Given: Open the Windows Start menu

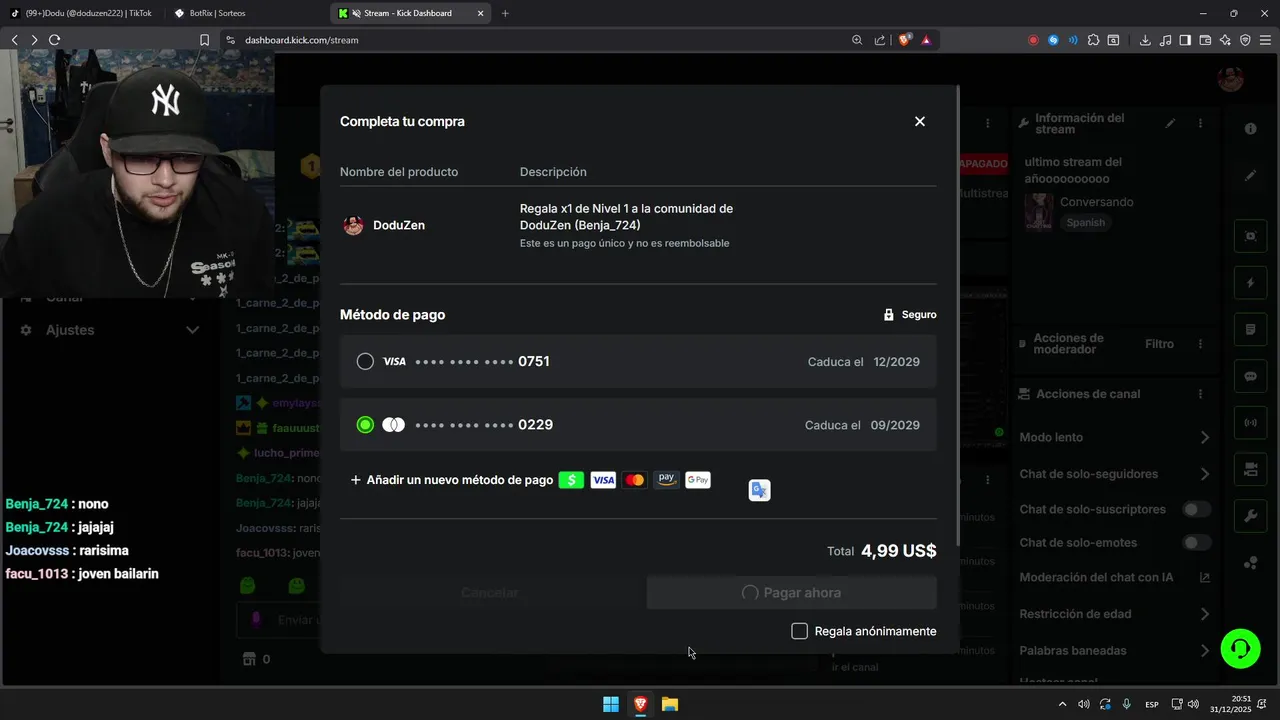Looking at the screenshot, I should [x=611, y=704].
